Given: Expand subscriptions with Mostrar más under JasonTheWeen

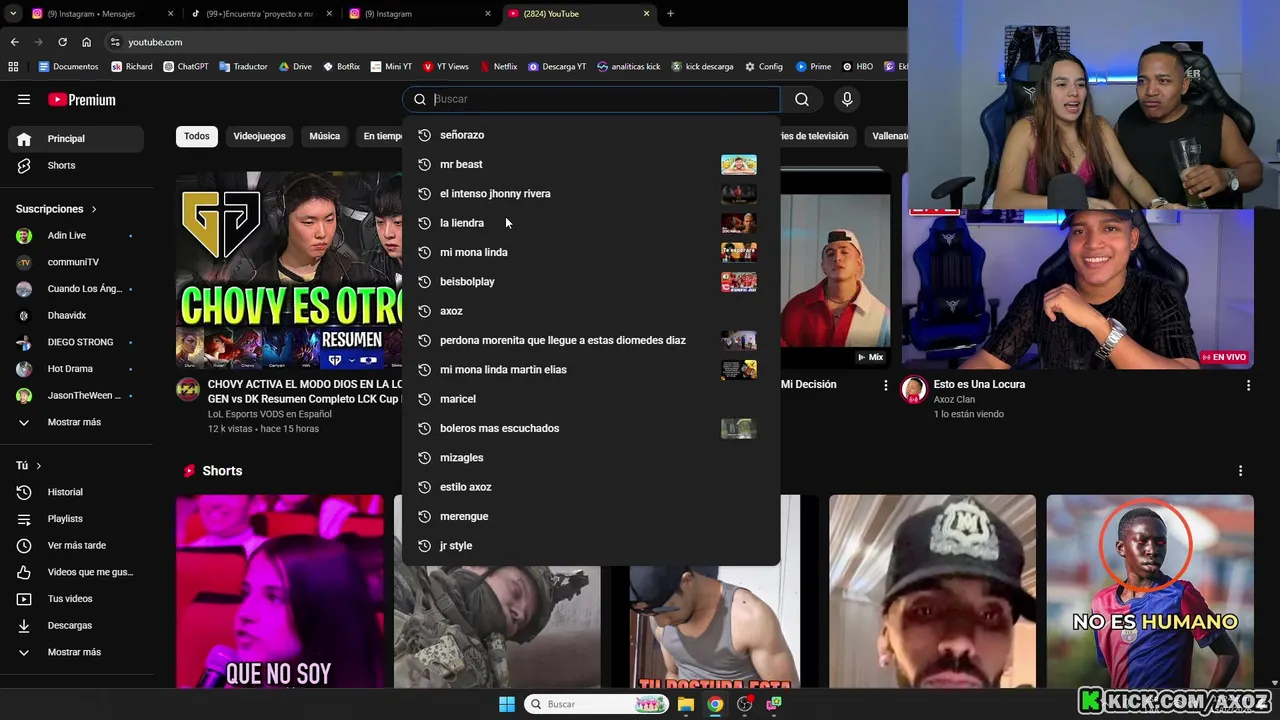Looking at the screenshot, I should click(x=76, y=422).
